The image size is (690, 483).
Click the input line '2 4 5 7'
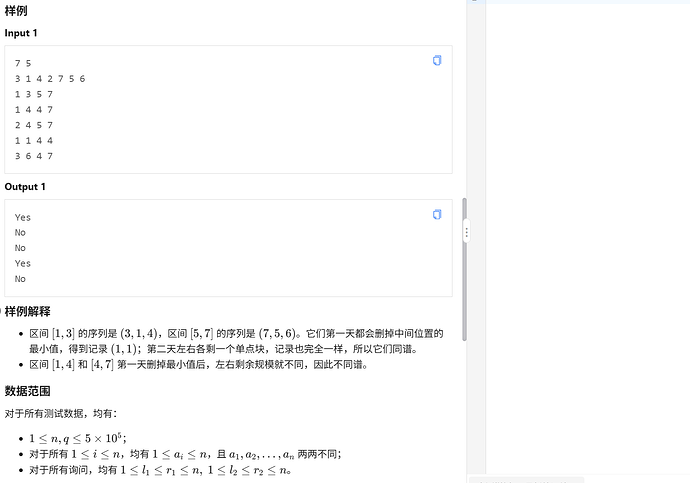[34, 125]
